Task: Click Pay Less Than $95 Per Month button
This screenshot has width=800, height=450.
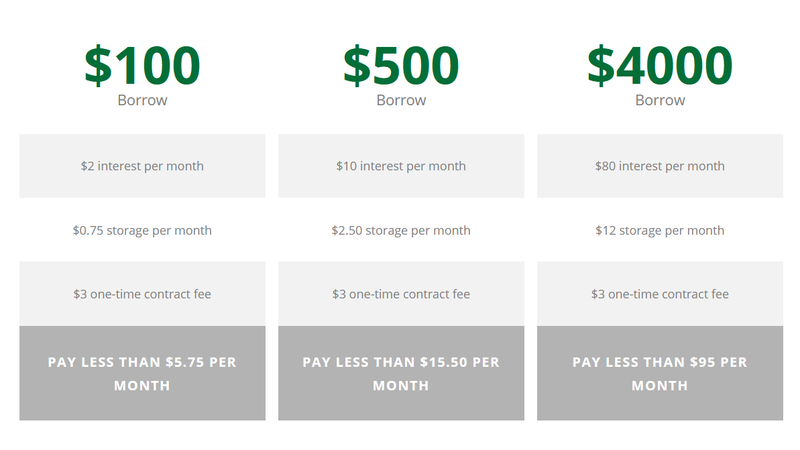Action: pyautogui.click(x=660, y=373)
